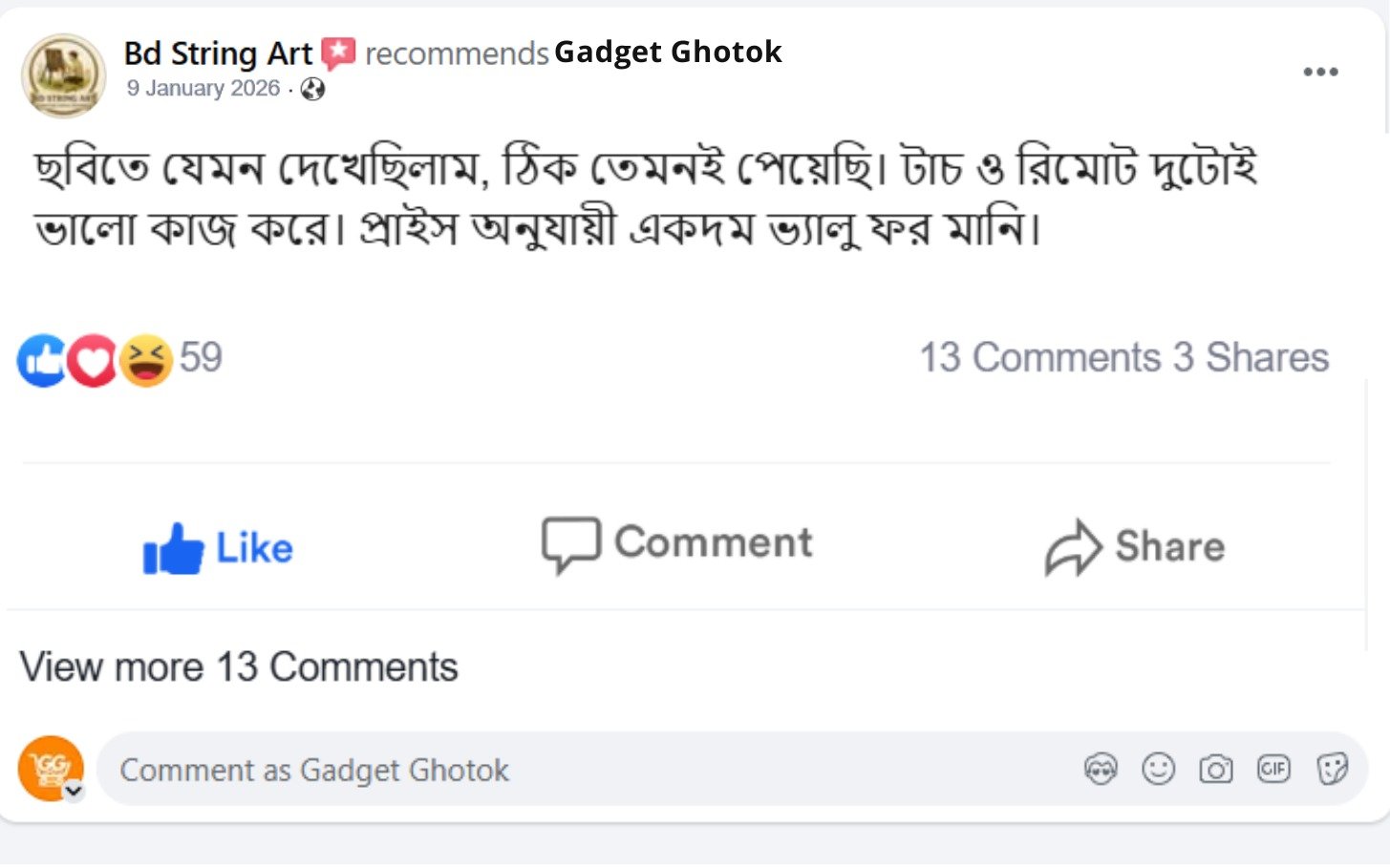Click the laughing Haha reaction emoji
Viewport: 1390px width, 868px height.
click(x=146, y=360)
